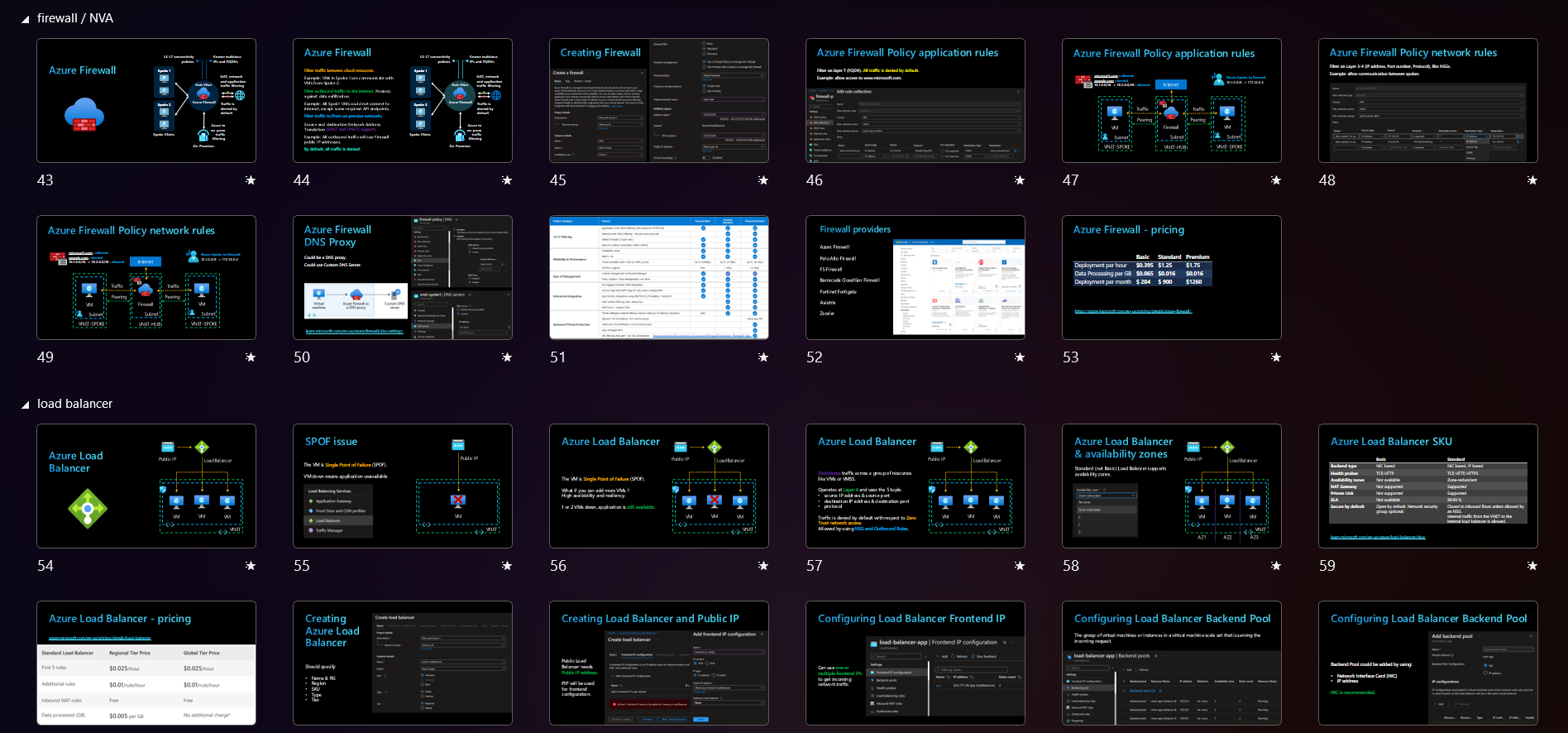The height and width of the screenshot is (733, 1568).
Task: Collapse the firewall / NVA section
Action: tap(26, 19)
